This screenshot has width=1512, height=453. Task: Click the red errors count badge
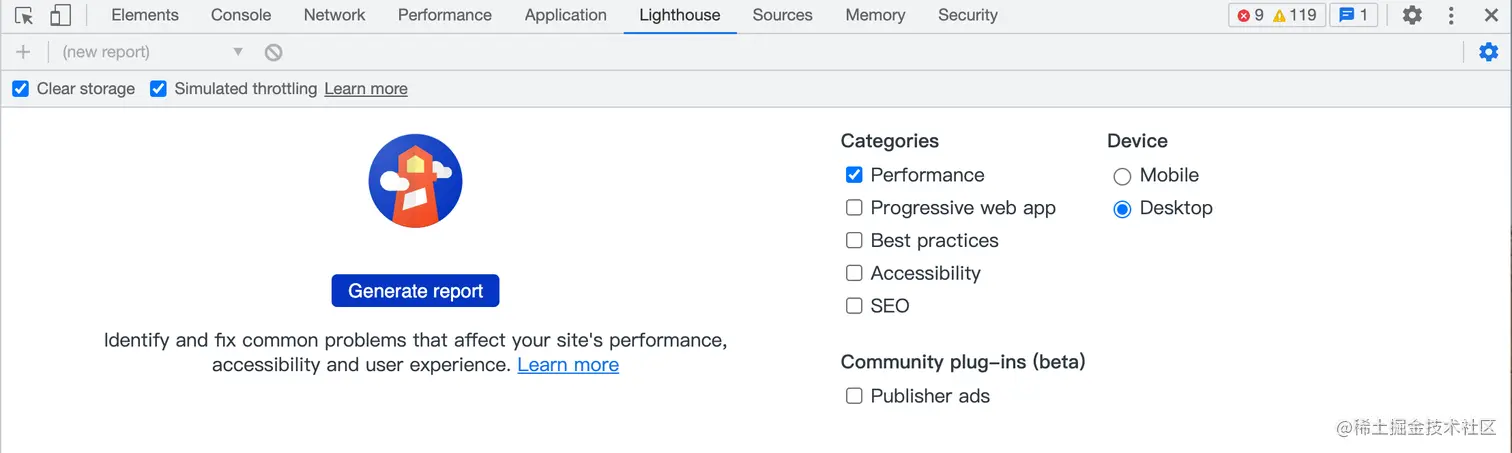(x=1251, y=15)
